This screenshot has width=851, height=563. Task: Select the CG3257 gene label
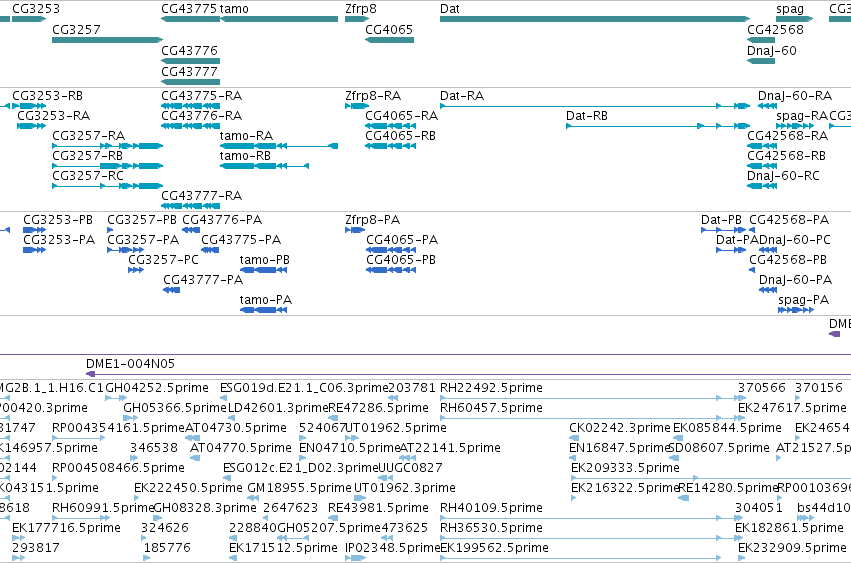[x=76, y=29]
